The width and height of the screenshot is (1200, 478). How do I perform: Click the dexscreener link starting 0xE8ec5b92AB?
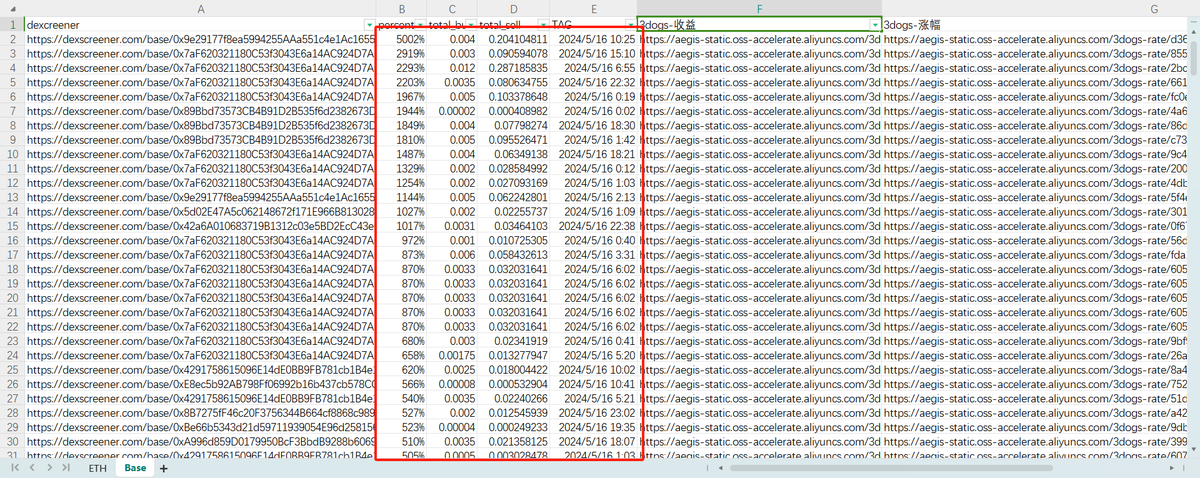pyautogui.click(x=202, y=384)
